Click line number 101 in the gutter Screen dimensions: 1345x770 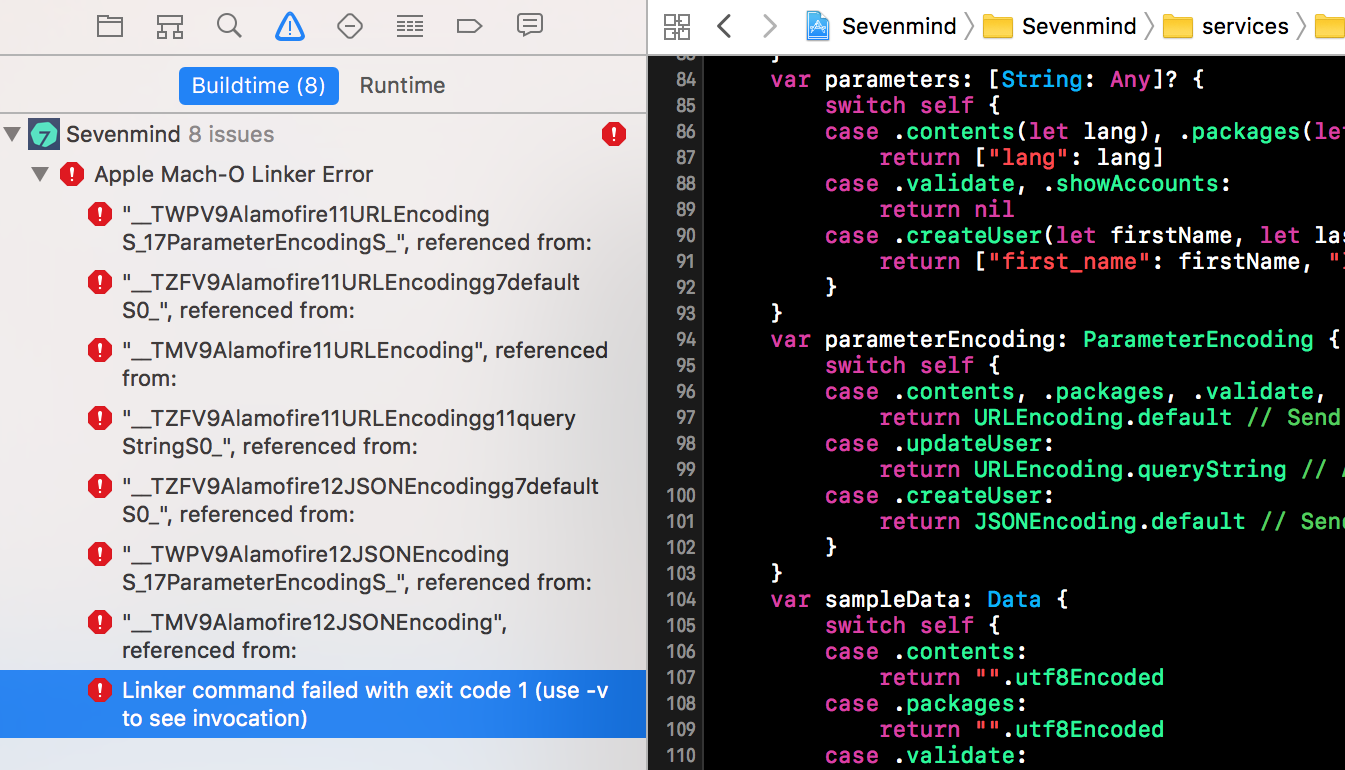coord(680,521)
